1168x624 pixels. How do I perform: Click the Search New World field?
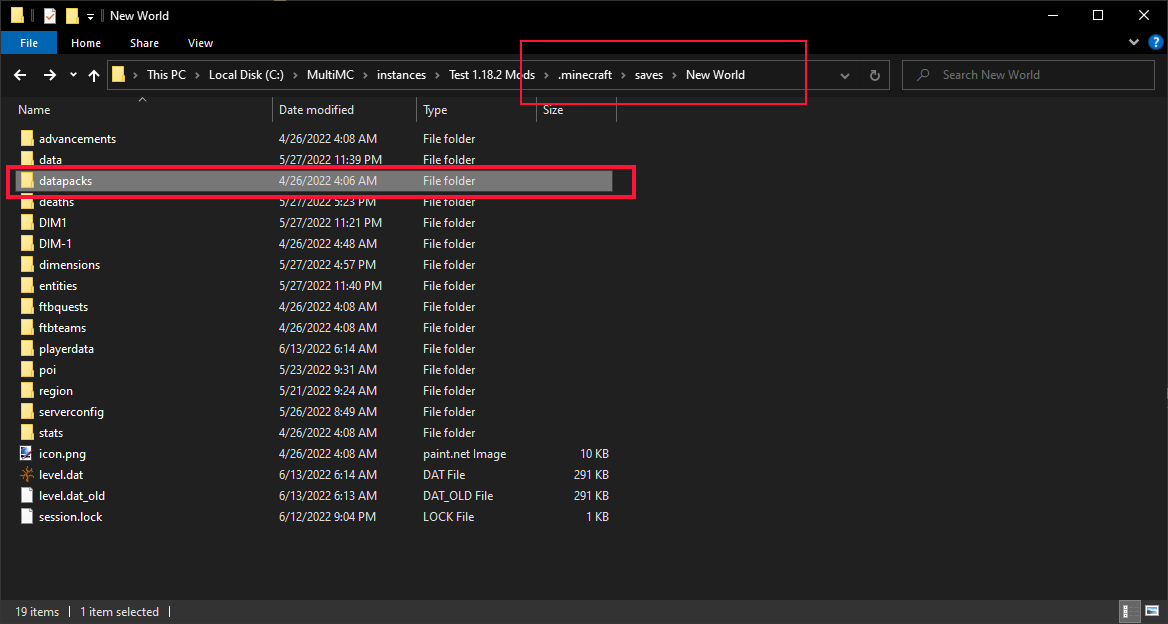coord(1028,75)
